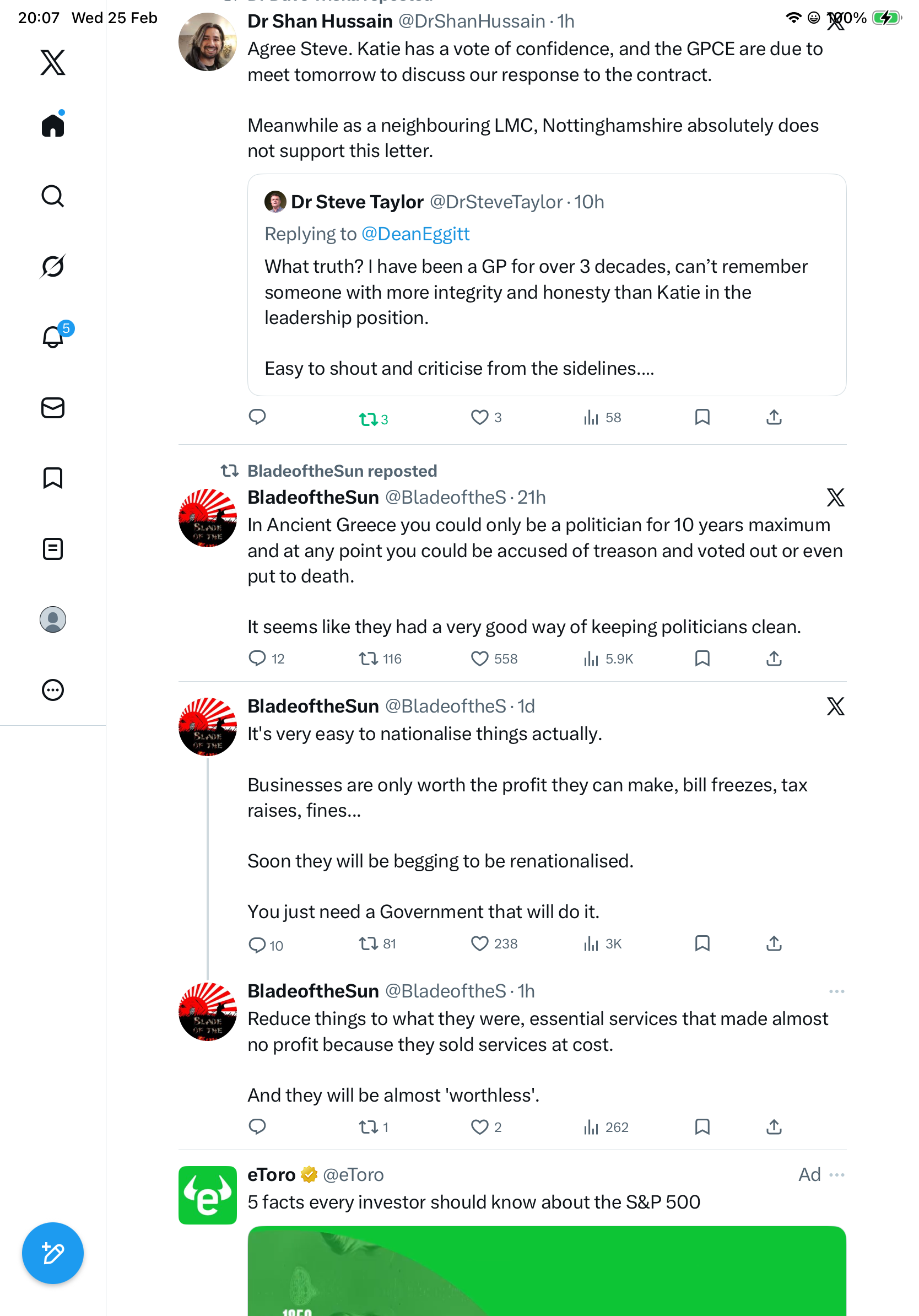The height and width of the screenshot is (1316, 919).
Task: Click the X logo in sidebar
Action: (x=53, y=62)
